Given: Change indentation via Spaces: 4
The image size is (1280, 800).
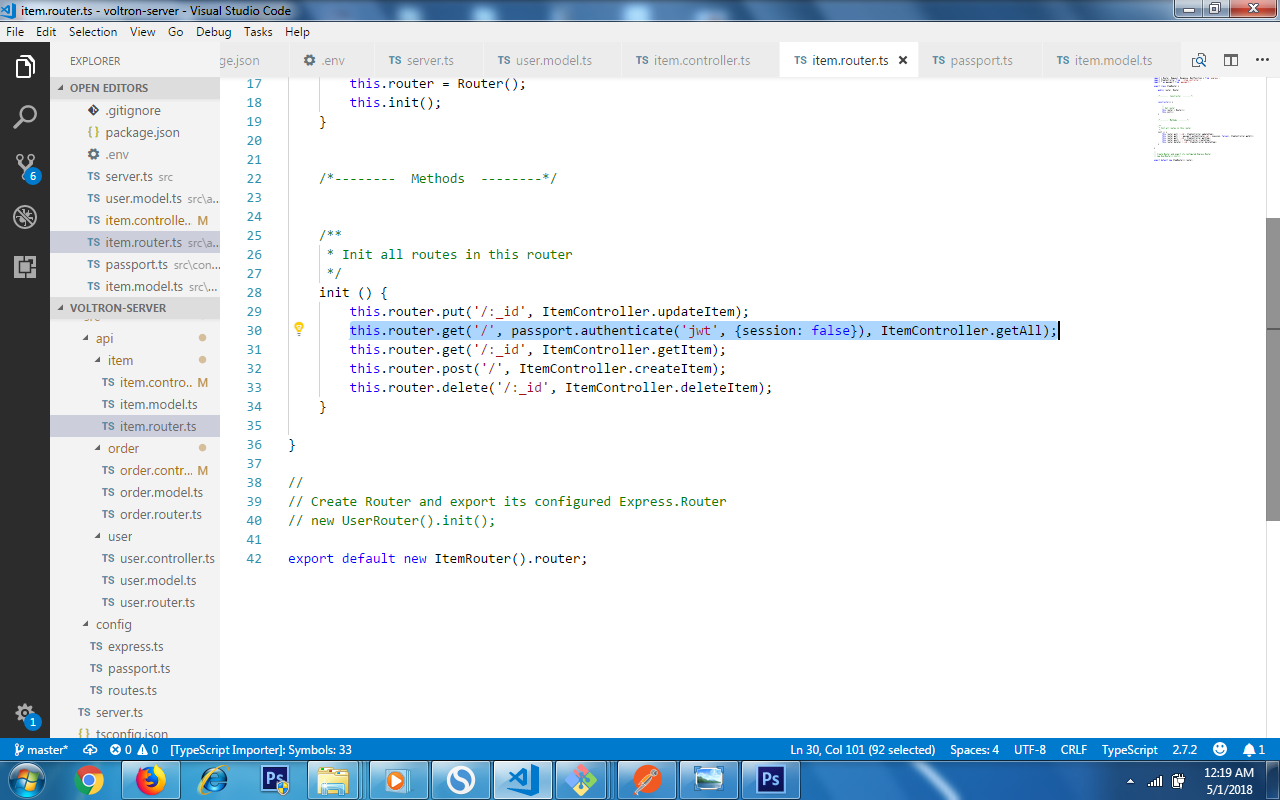Looking at the screenshot, I should point(974,749).
